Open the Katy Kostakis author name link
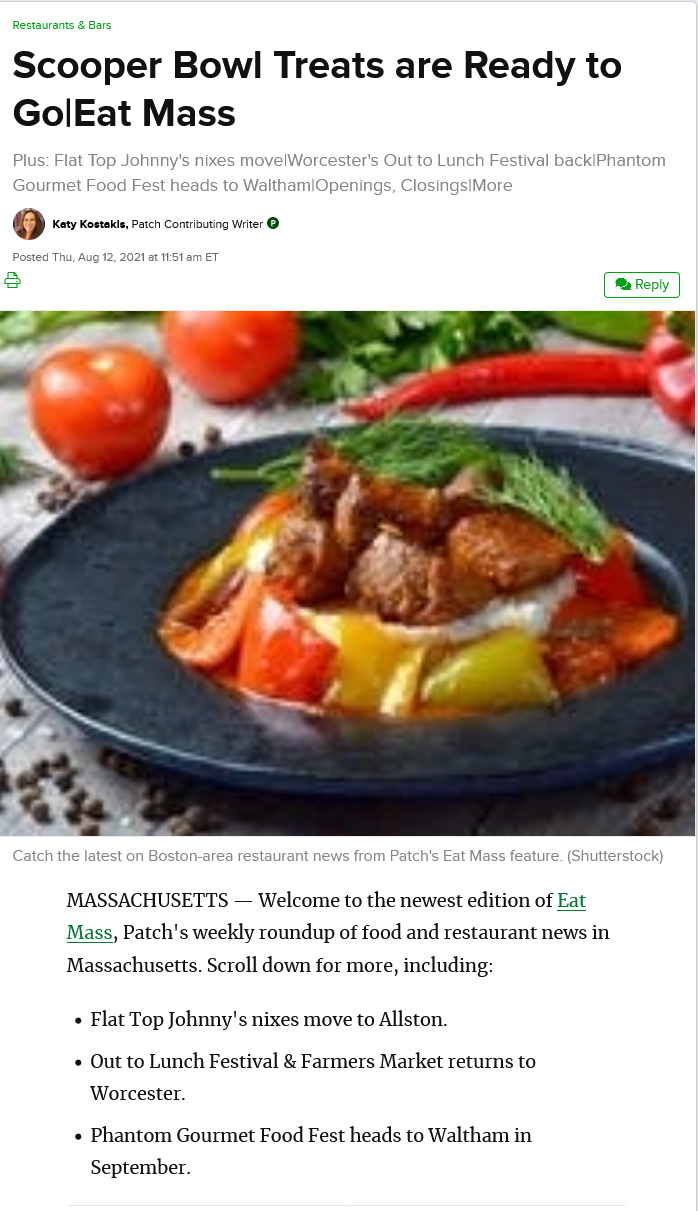Image resolution: width=698 pixels, height=1211 pixels. click(90, 224)
